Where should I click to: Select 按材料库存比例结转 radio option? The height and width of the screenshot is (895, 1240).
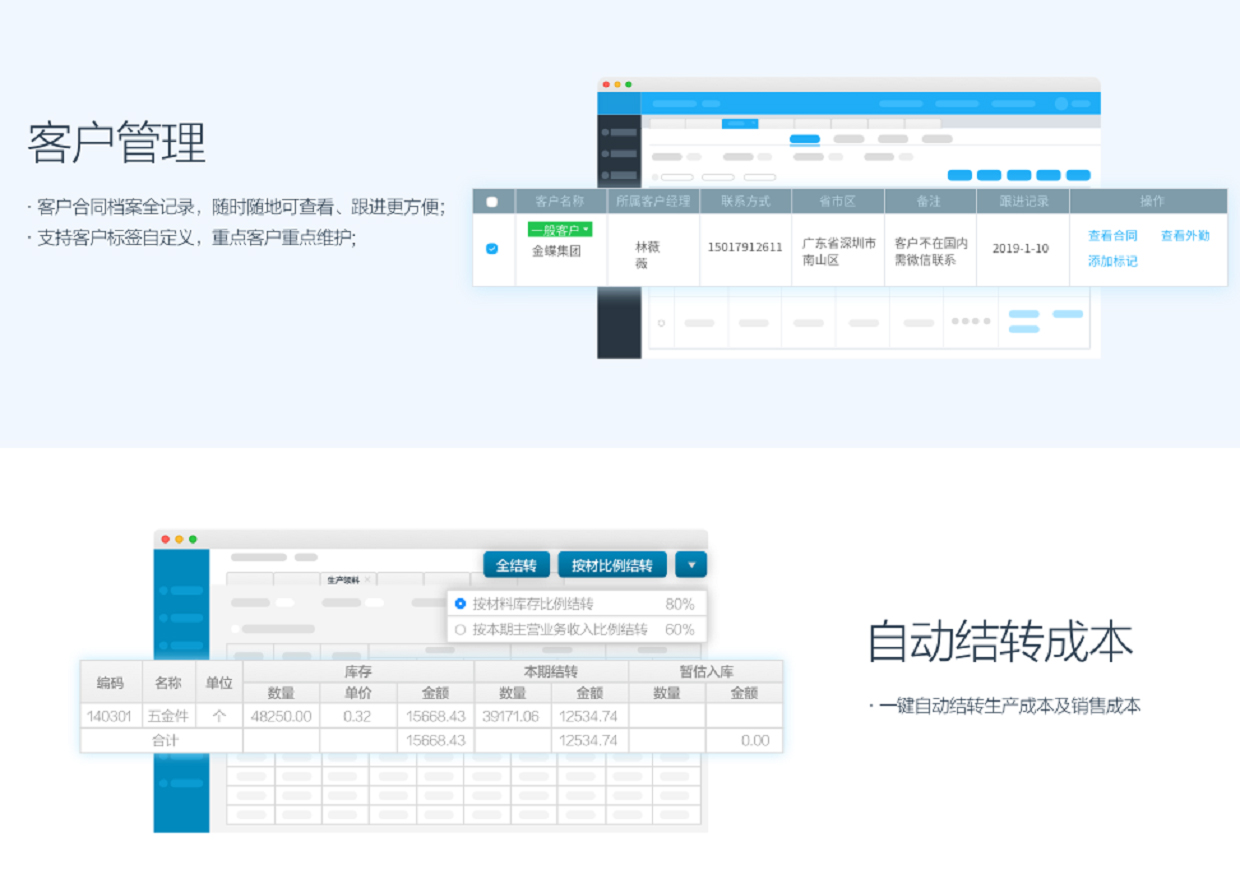point(460,604)
